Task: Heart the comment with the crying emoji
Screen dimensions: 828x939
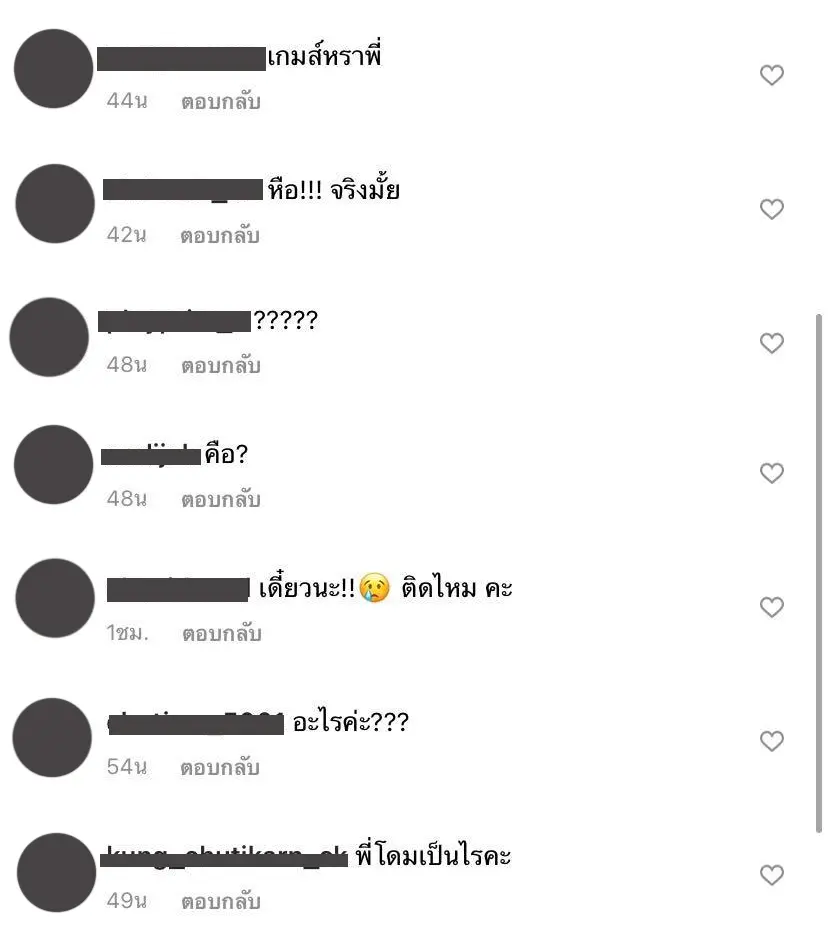Action: pos(771,607)
